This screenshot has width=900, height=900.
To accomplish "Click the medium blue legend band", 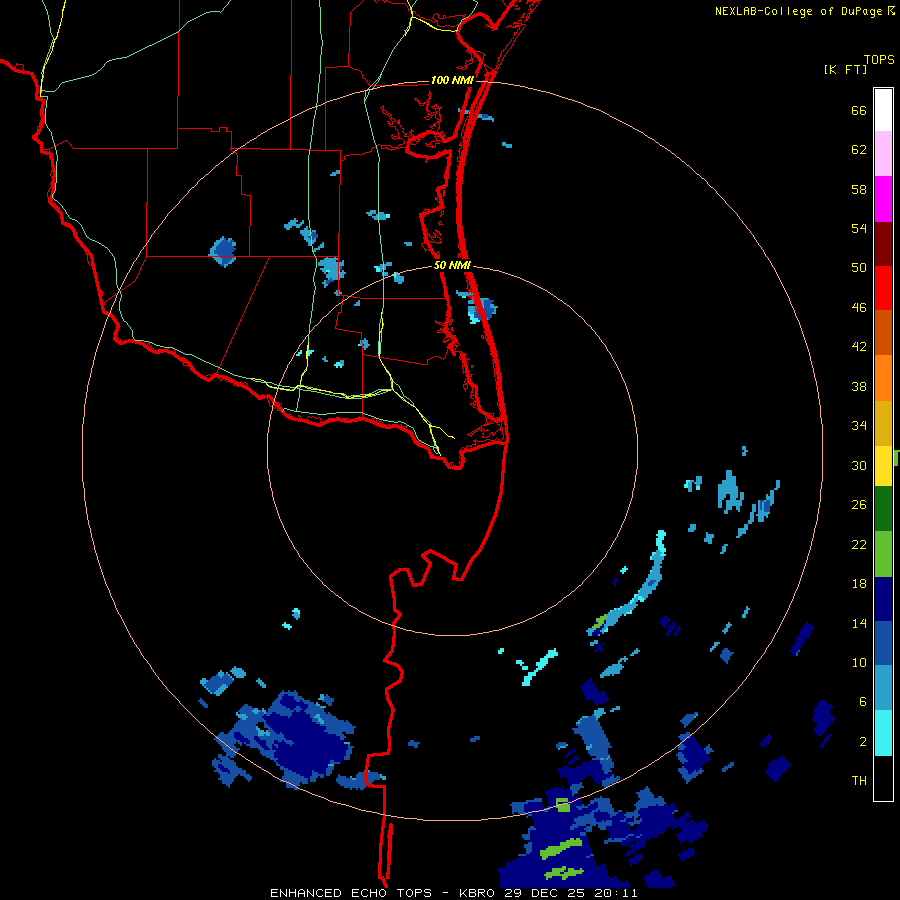I will coord(883,643).
